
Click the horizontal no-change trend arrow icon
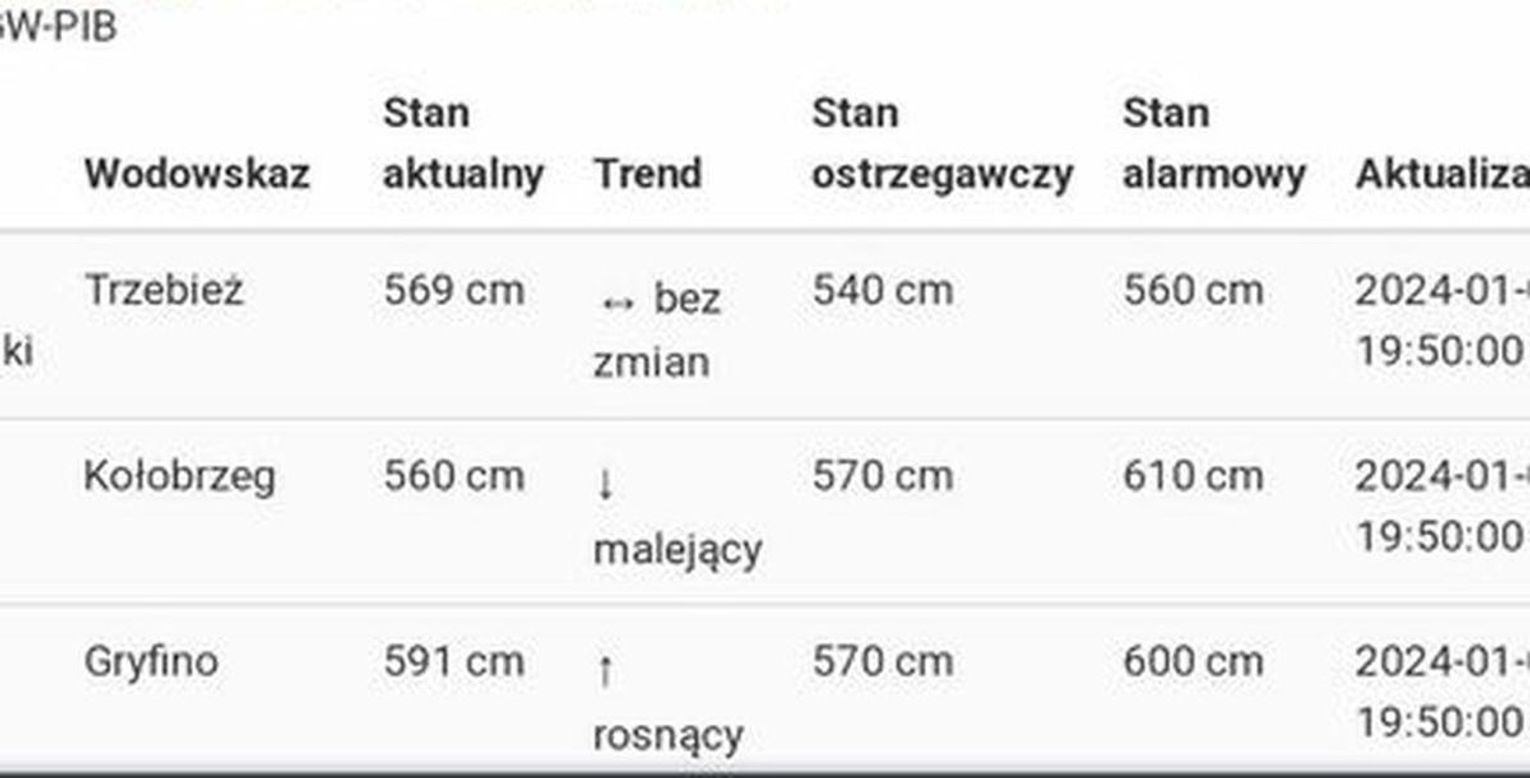pyautogui.click(x=617, y=301)
